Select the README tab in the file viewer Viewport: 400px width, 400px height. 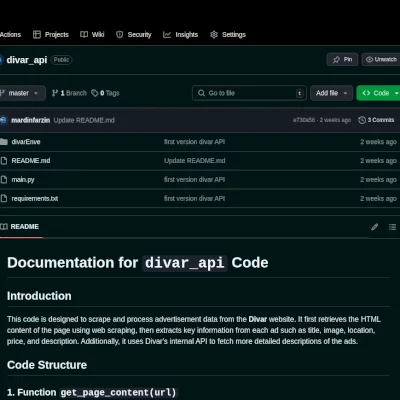click(x=20, y=227)
